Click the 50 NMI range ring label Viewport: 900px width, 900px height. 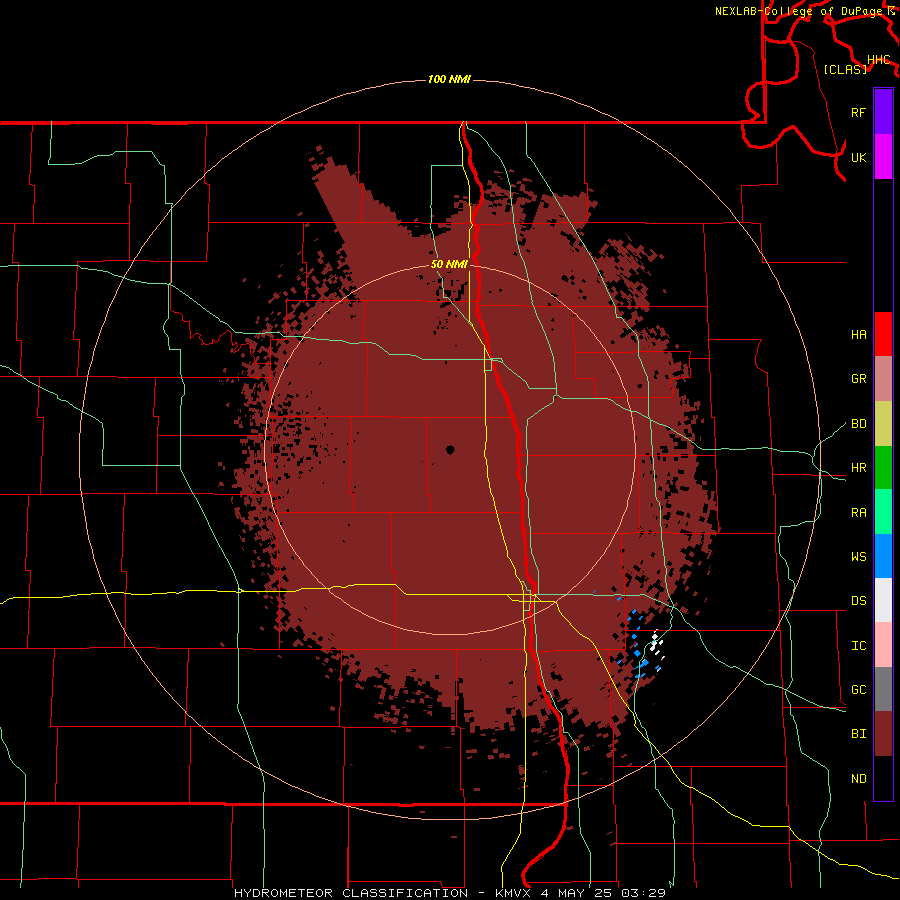449,264
